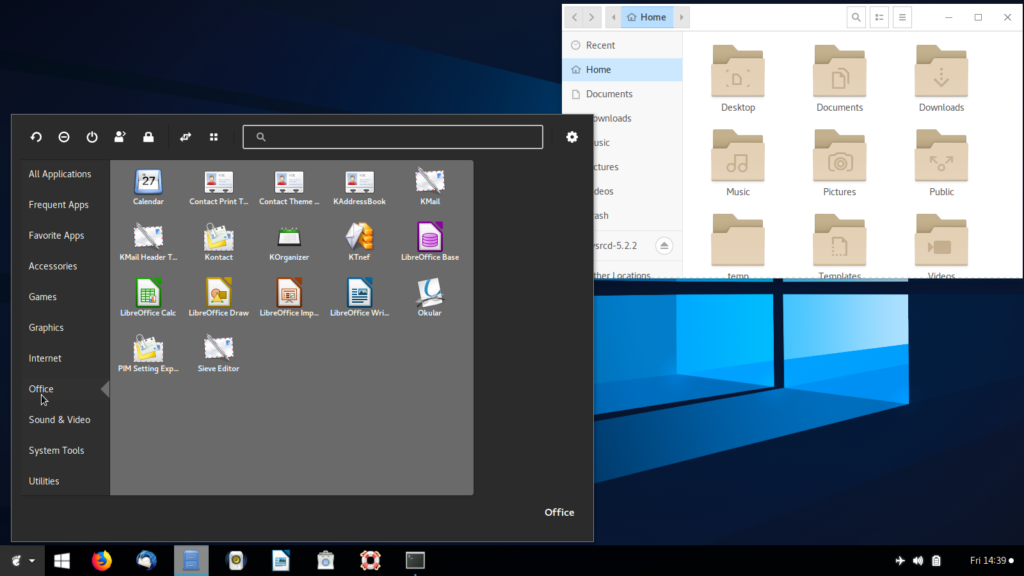
Task: Launch PIM Setting Exporter
Action: [148, 354]
